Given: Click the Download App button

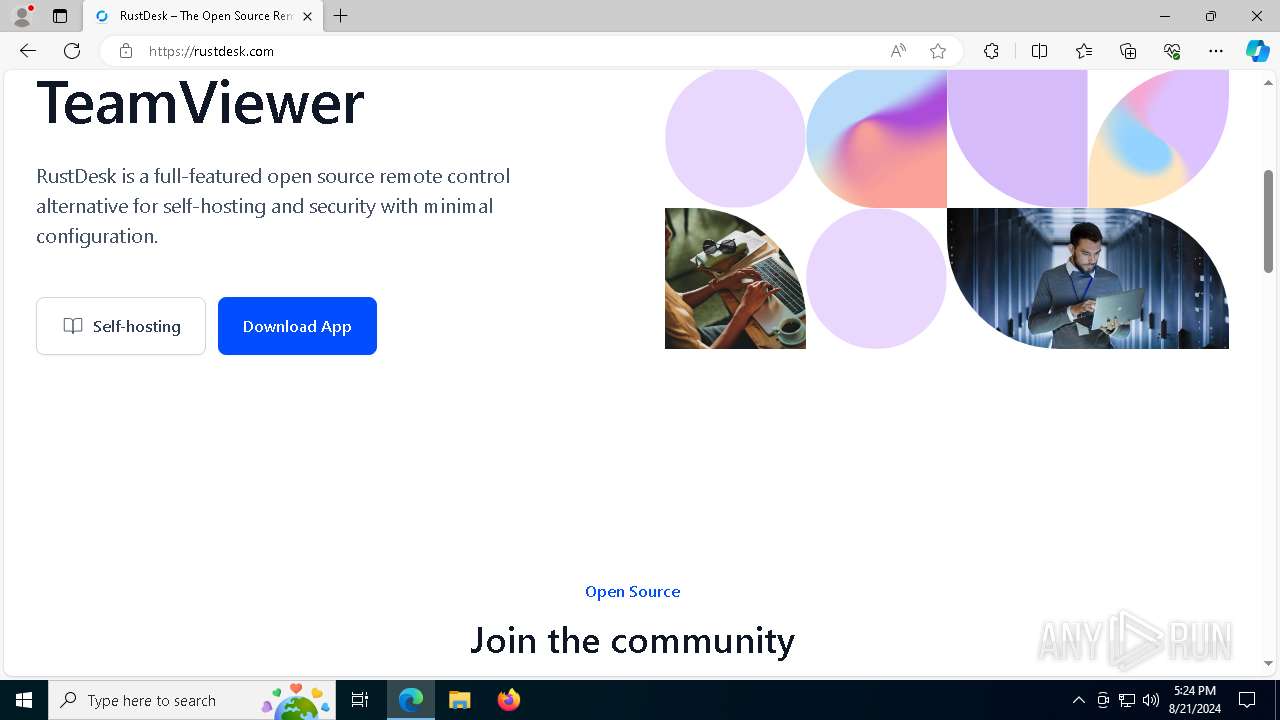Looking at the screenshot, I should [x=297, y=326].
